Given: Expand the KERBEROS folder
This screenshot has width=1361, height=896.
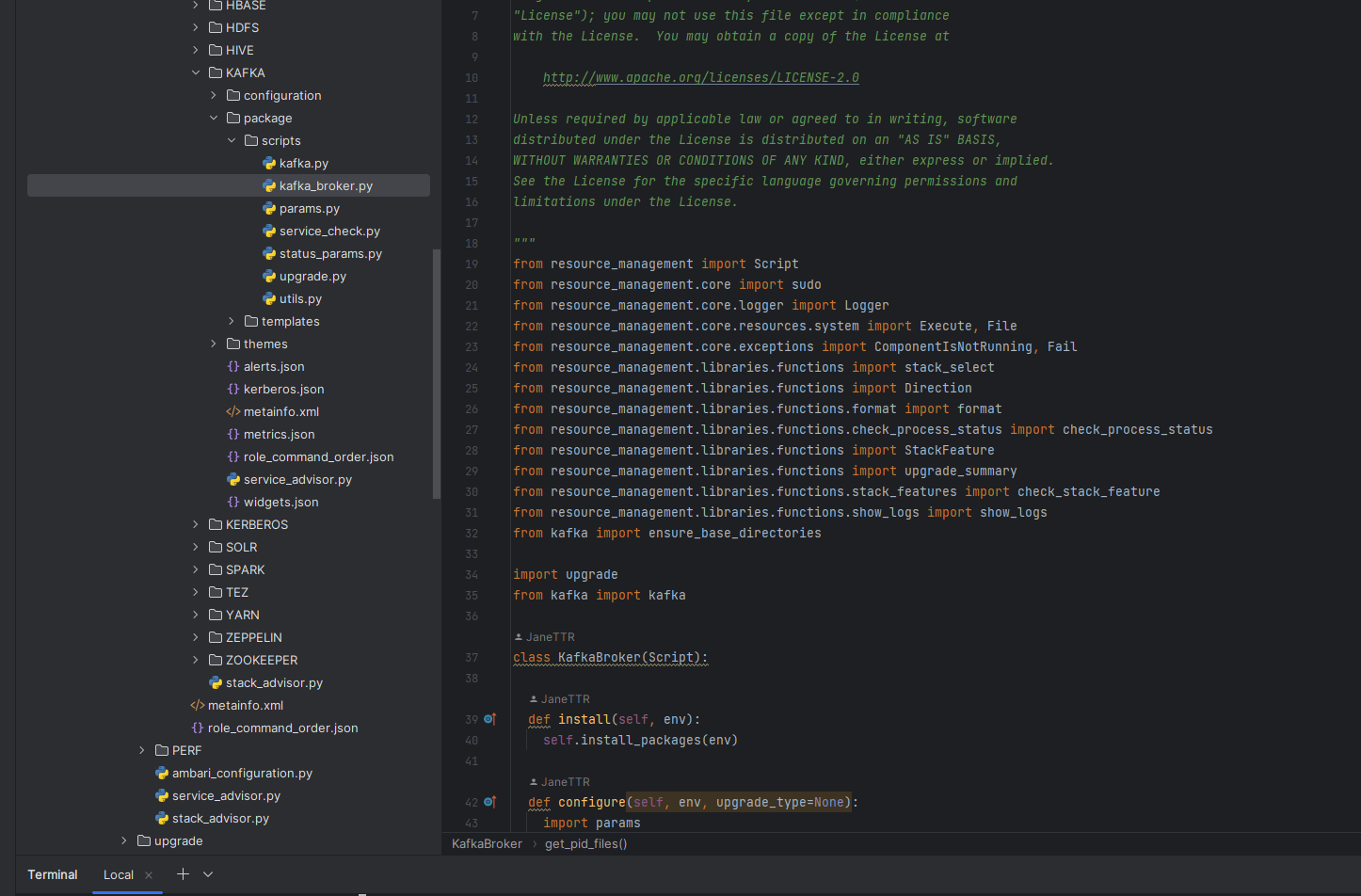Looking at the screenshot, I should pos(196,524).
